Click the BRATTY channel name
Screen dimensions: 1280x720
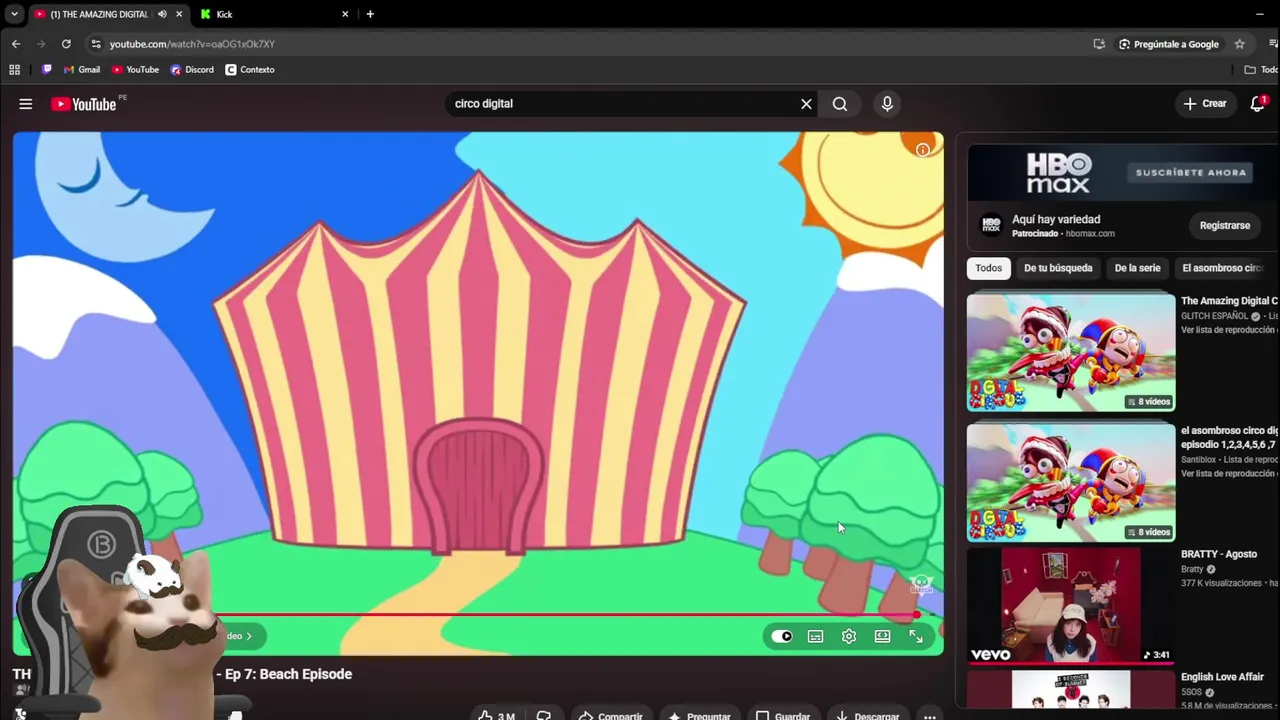1192,570
